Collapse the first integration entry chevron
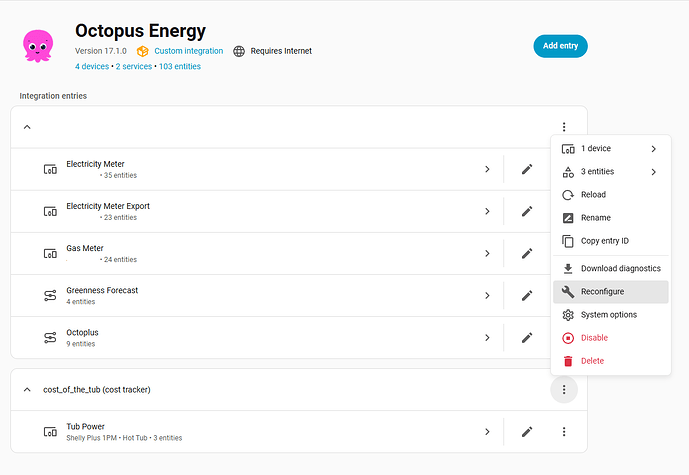The height and width of the screenshot is (475, 689). [27, 127]
